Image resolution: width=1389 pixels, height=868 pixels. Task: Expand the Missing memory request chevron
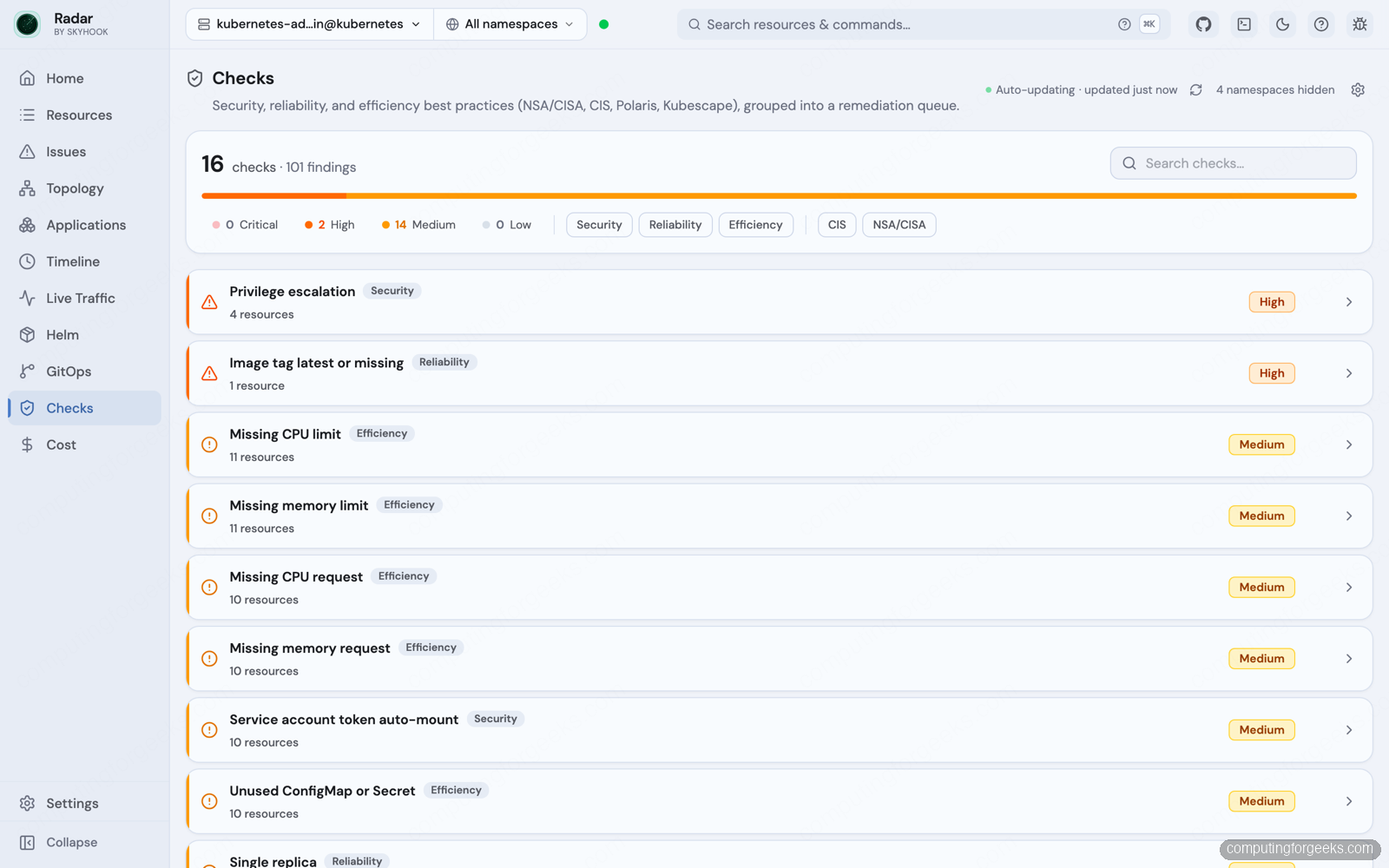point(1349,659)
